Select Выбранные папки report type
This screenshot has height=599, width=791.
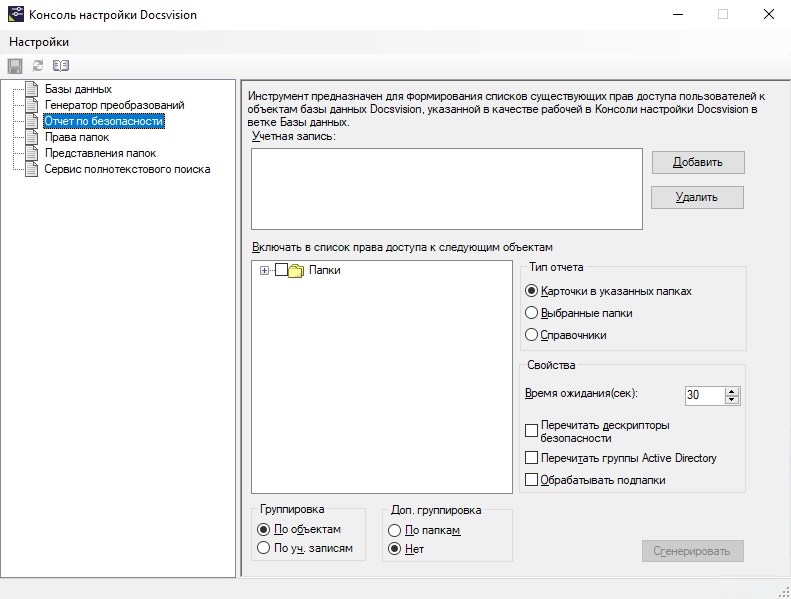pyautogui.click(x=532, y=313)
